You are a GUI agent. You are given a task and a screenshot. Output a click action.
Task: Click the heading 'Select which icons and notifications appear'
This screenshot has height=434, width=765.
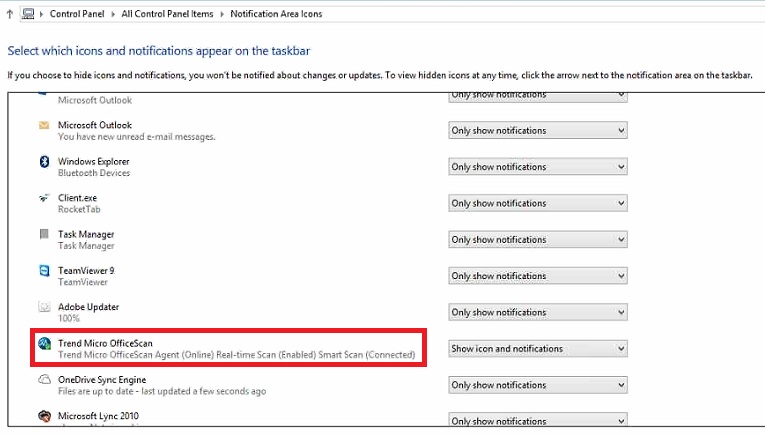159,51
